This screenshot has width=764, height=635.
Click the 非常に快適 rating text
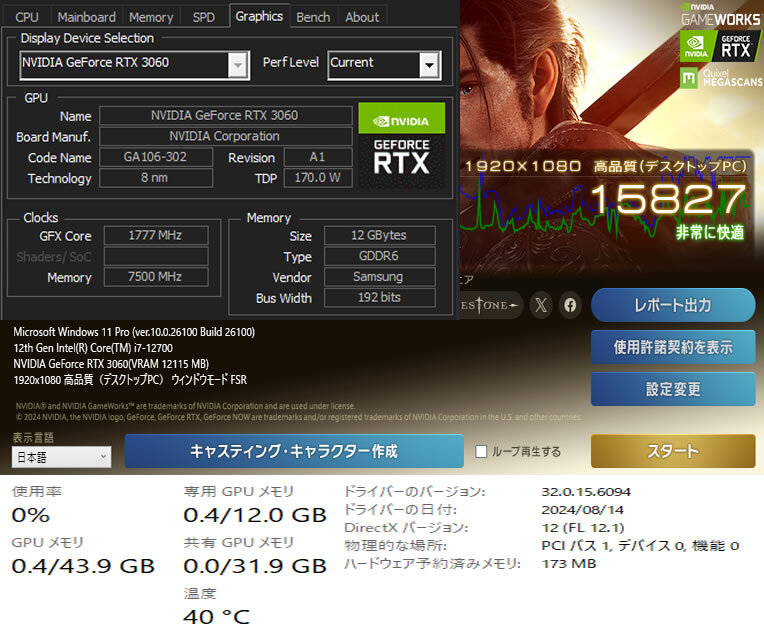[709, 232]
